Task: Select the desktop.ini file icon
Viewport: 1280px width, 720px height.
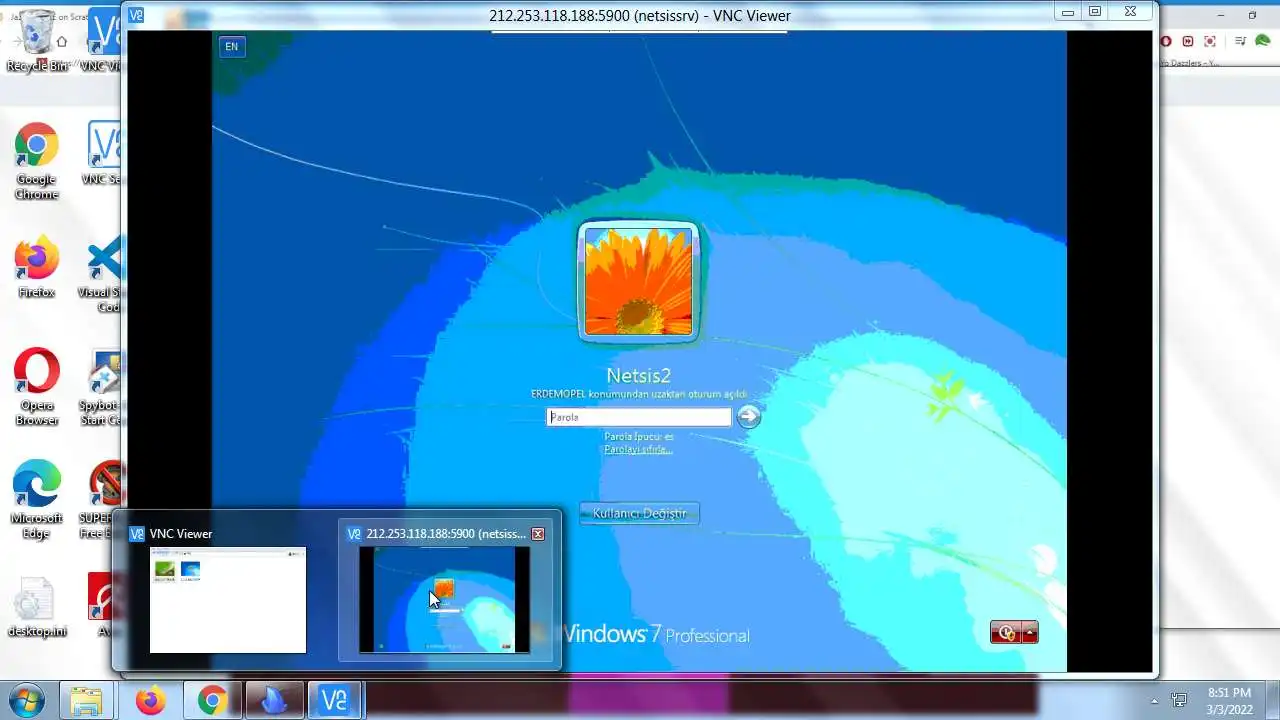Action: click(37, 608)
